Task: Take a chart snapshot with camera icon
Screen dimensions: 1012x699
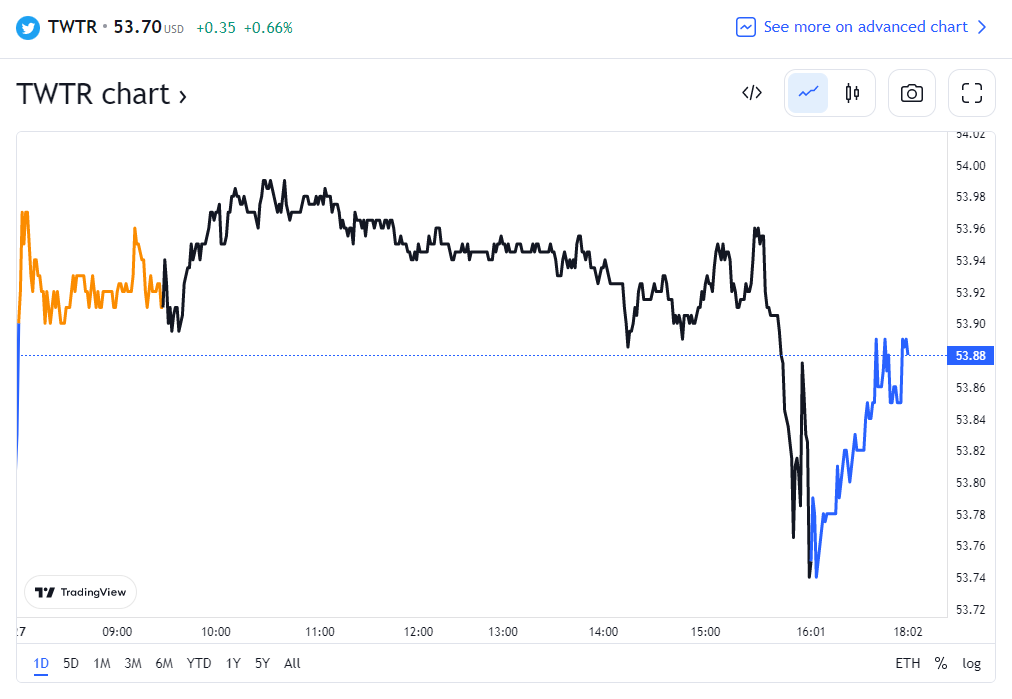Action: click(911, 93)
